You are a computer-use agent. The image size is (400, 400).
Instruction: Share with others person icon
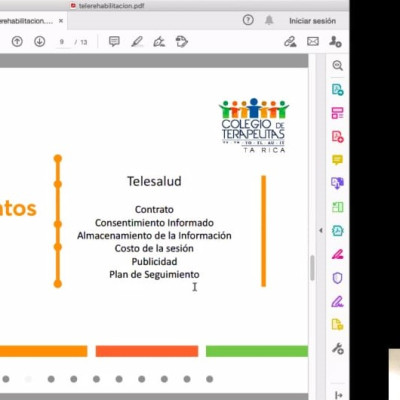click(335, 42)
